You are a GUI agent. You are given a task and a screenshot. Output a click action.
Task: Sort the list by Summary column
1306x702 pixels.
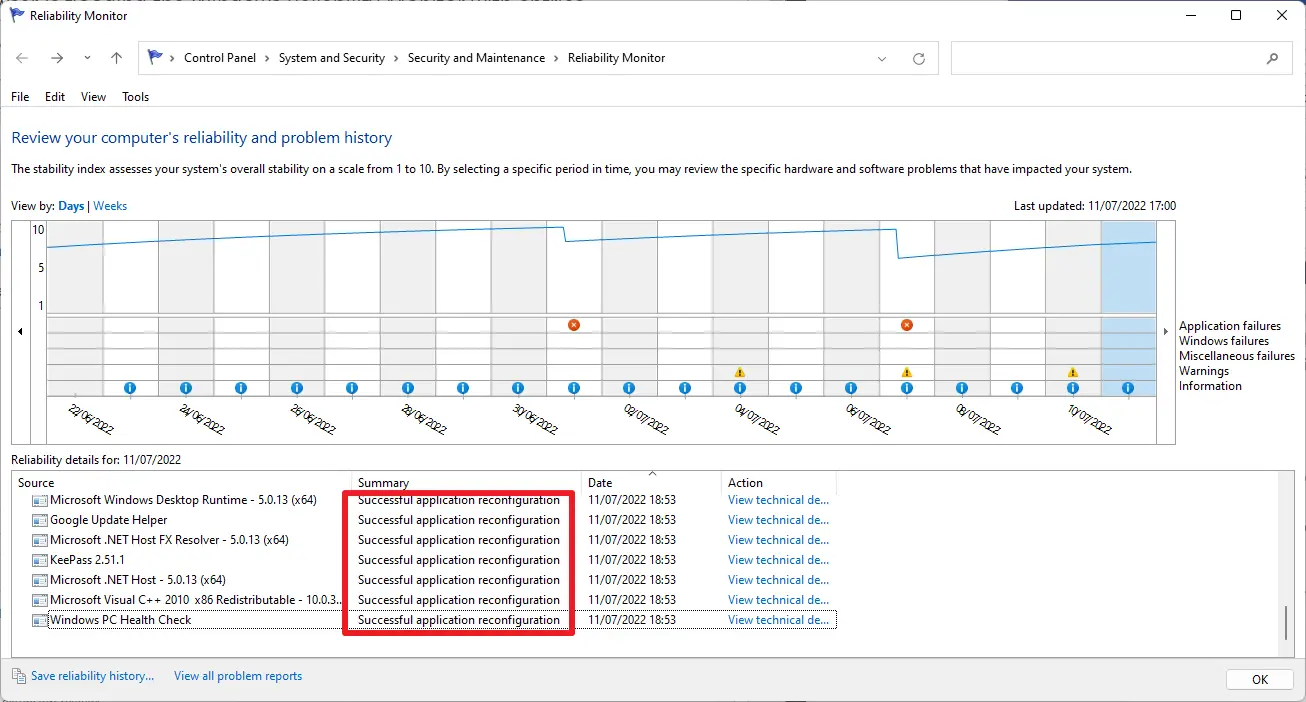[466, 483]
